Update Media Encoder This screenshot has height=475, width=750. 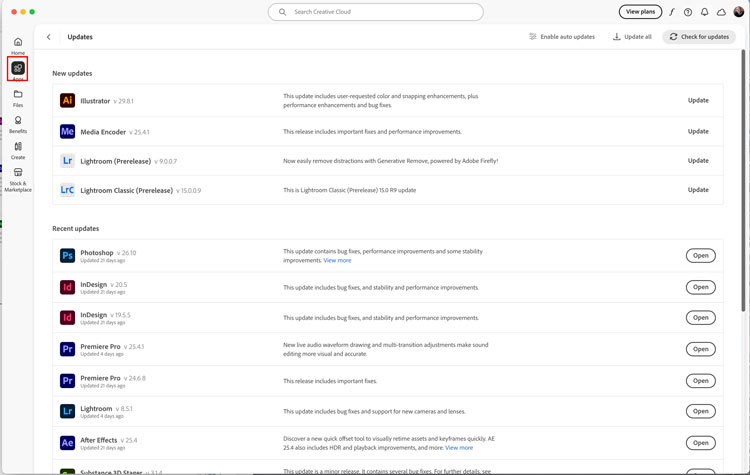[x=698, y=131]
